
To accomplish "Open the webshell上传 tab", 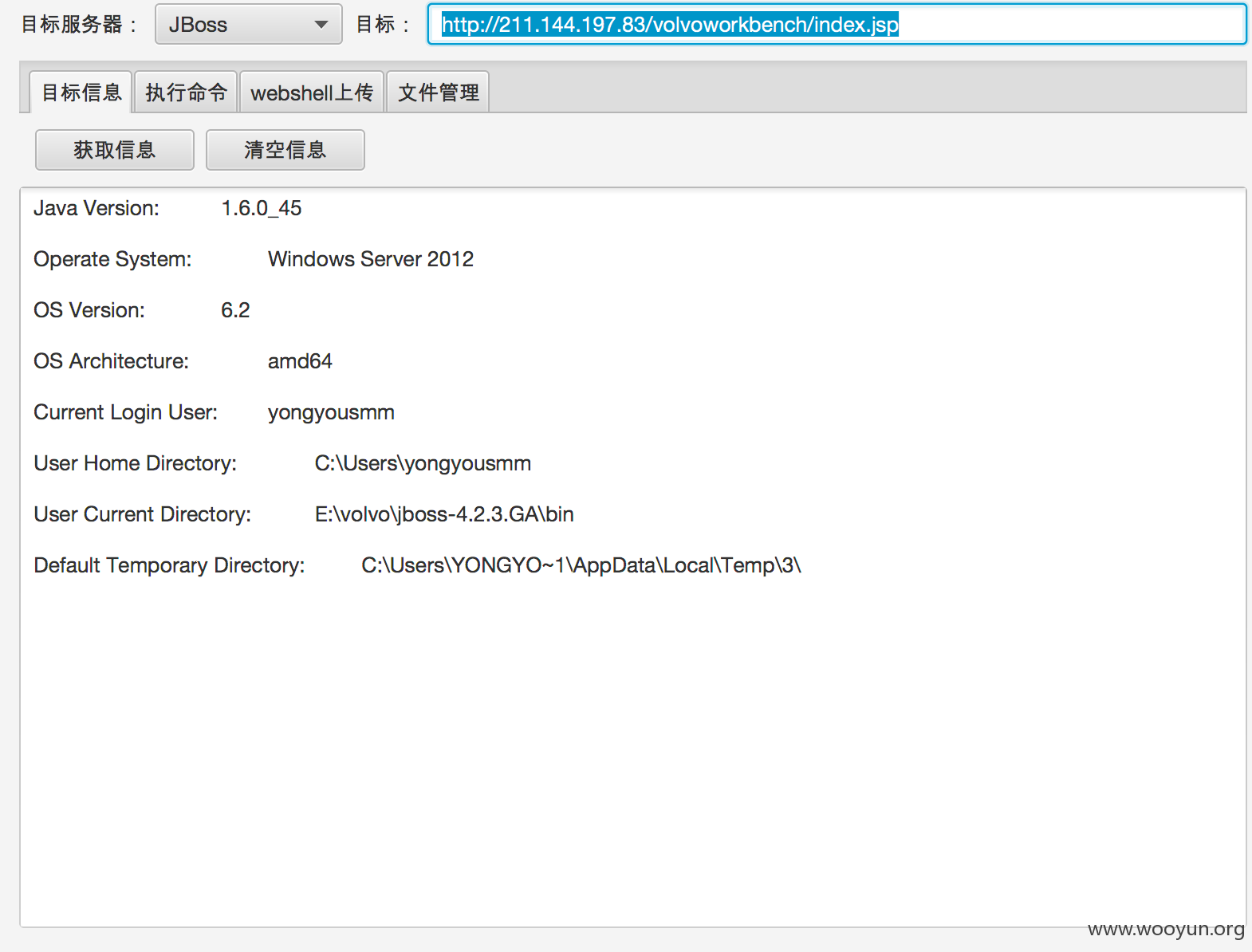I will click(x=312, y=92).
